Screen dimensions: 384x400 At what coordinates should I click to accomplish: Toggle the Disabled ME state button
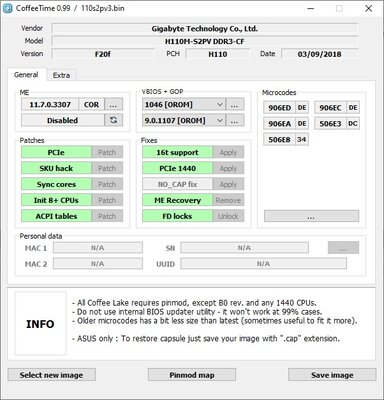click(63, 120)
